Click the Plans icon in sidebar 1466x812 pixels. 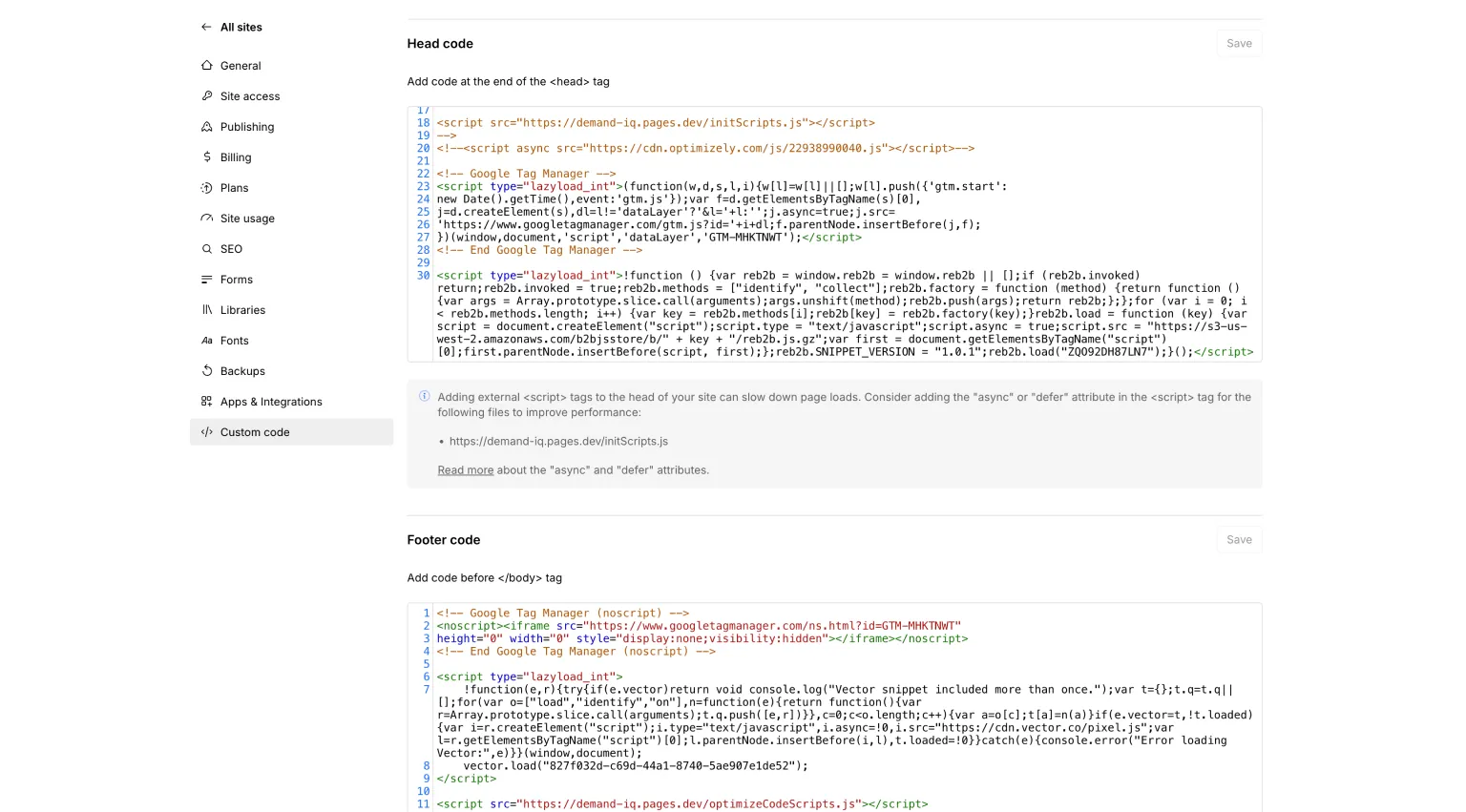click(206, 188)
